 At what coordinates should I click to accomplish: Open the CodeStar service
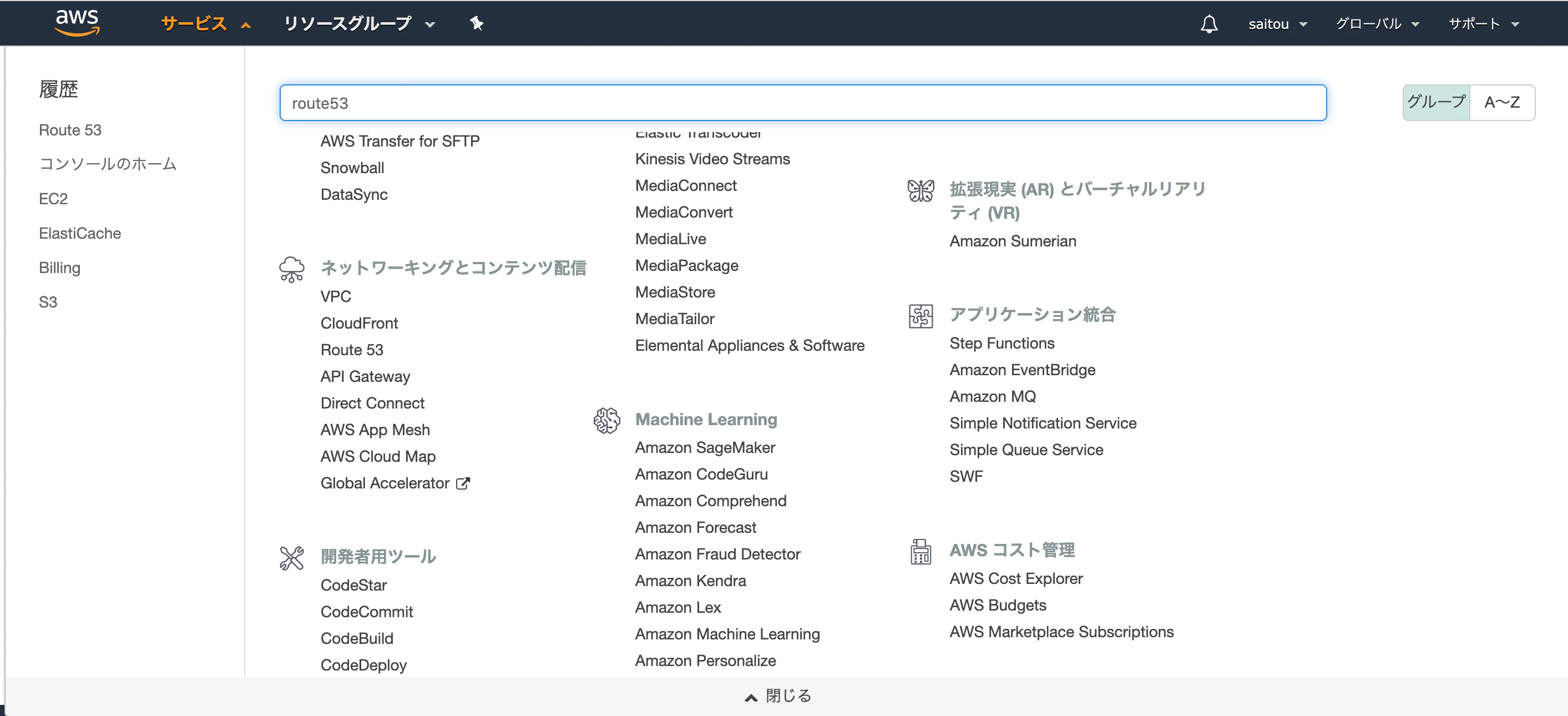pyautogui.click(x=353, y=585)
